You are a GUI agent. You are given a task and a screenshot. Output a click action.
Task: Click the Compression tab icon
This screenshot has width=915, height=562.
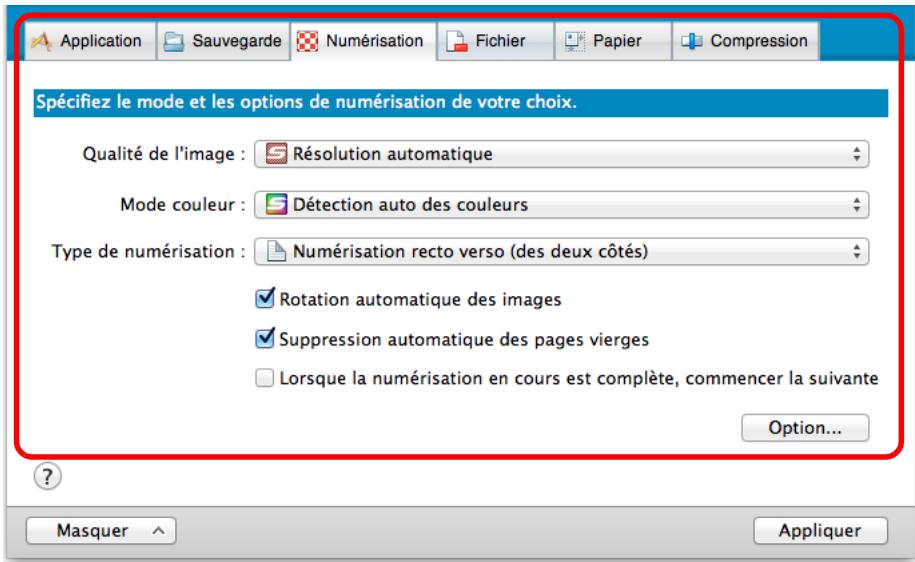[x=691, y=42]
